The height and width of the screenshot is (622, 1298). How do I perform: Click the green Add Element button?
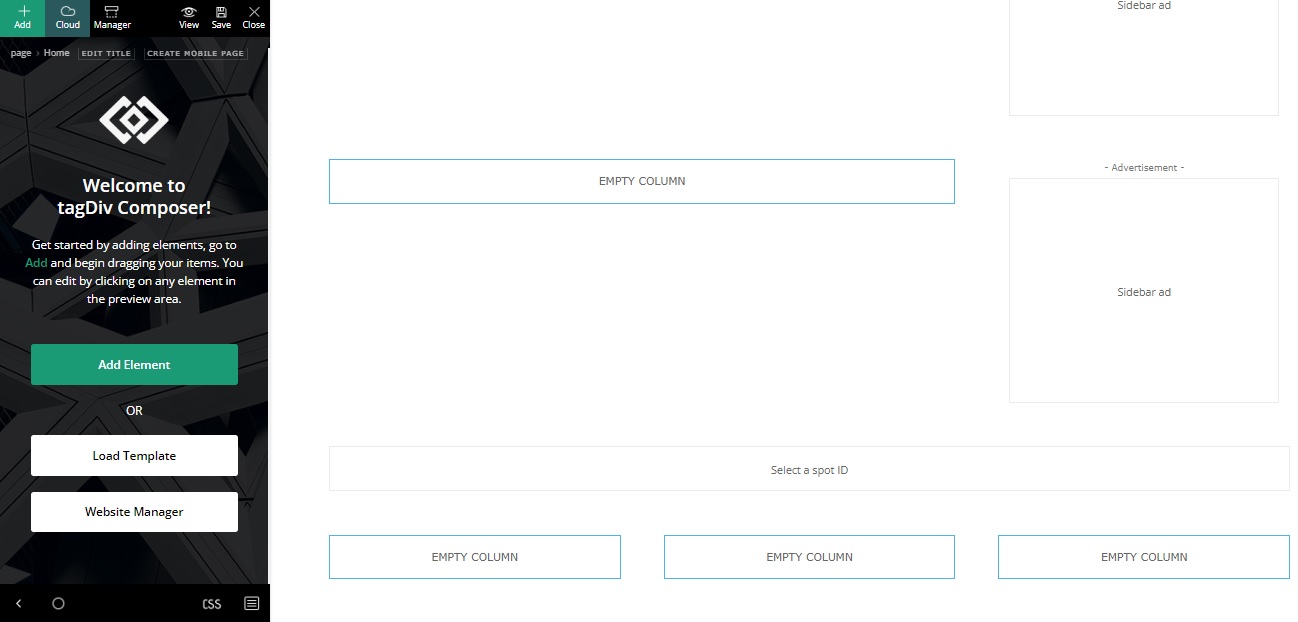tap(134, 365)
